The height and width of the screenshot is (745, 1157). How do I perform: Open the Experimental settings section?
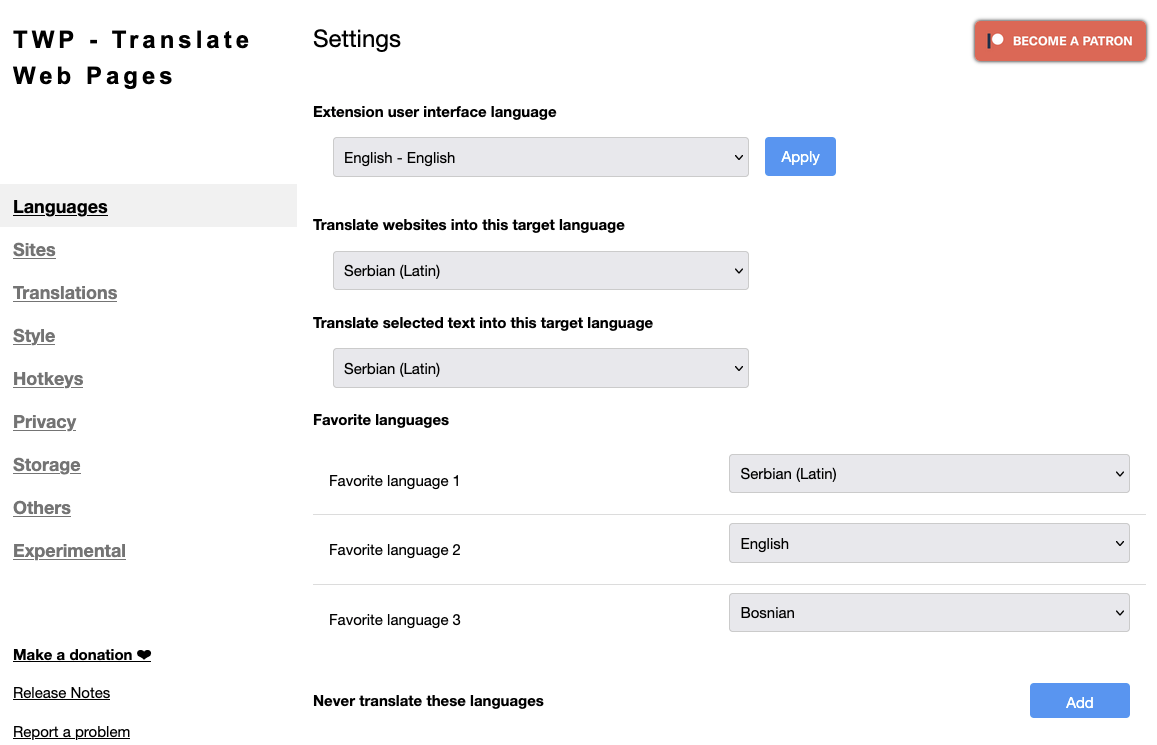pyautogui.click(x=69, y=551)
